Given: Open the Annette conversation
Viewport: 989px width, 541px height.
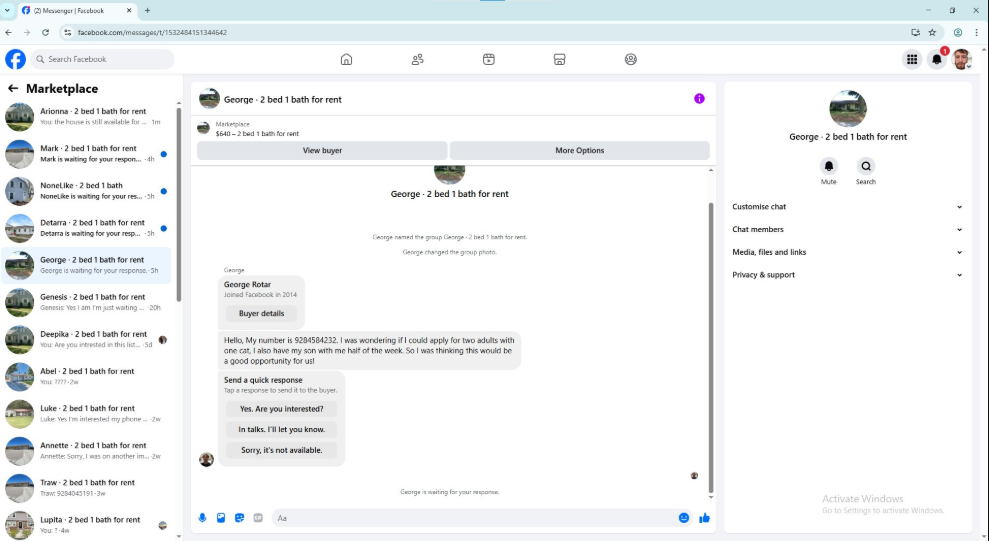Looking at the screenshot, I should click(x=86, y=451).
